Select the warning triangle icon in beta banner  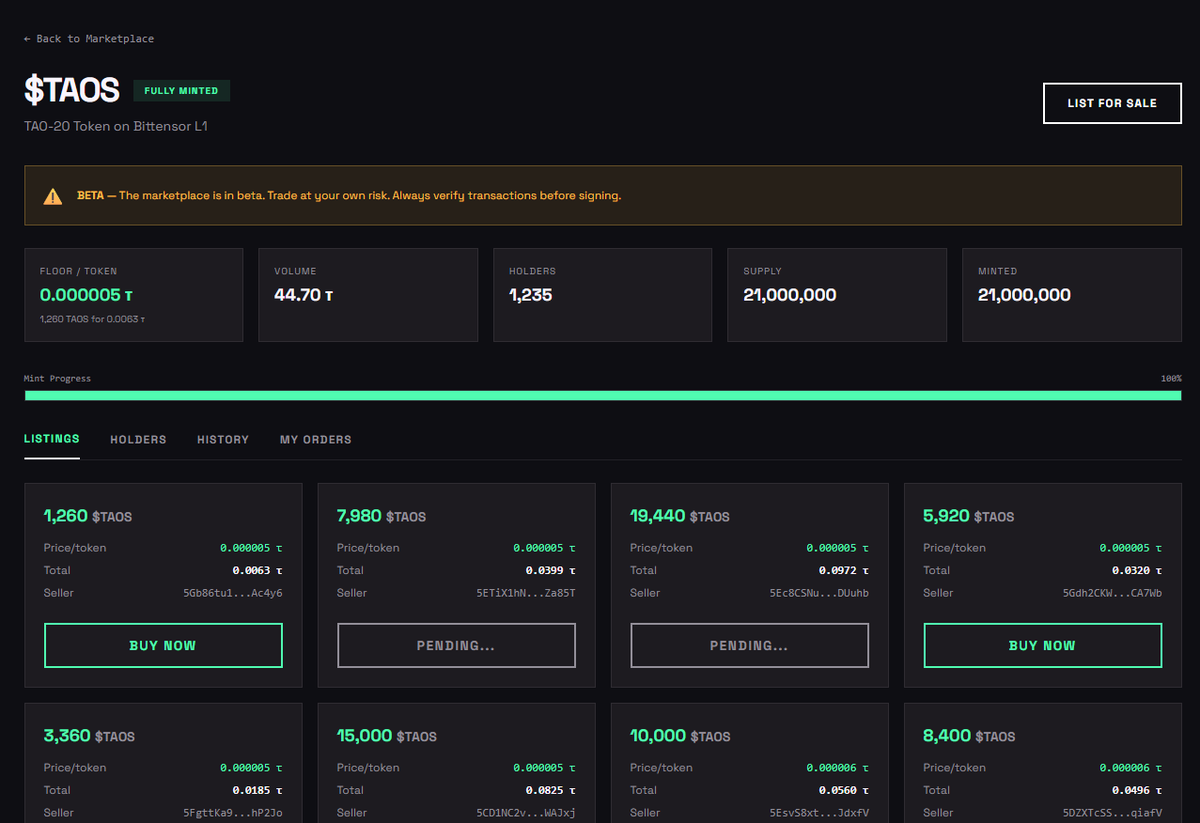coord(53,196)
